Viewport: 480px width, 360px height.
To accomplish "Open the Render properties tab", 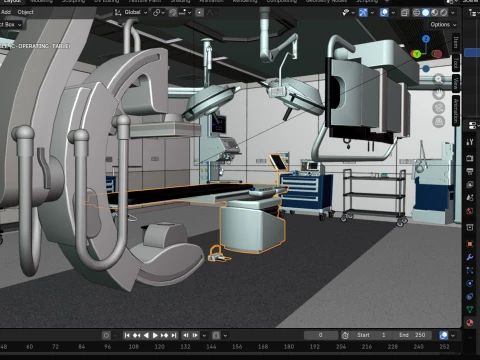I will click(x=470, y=158).
